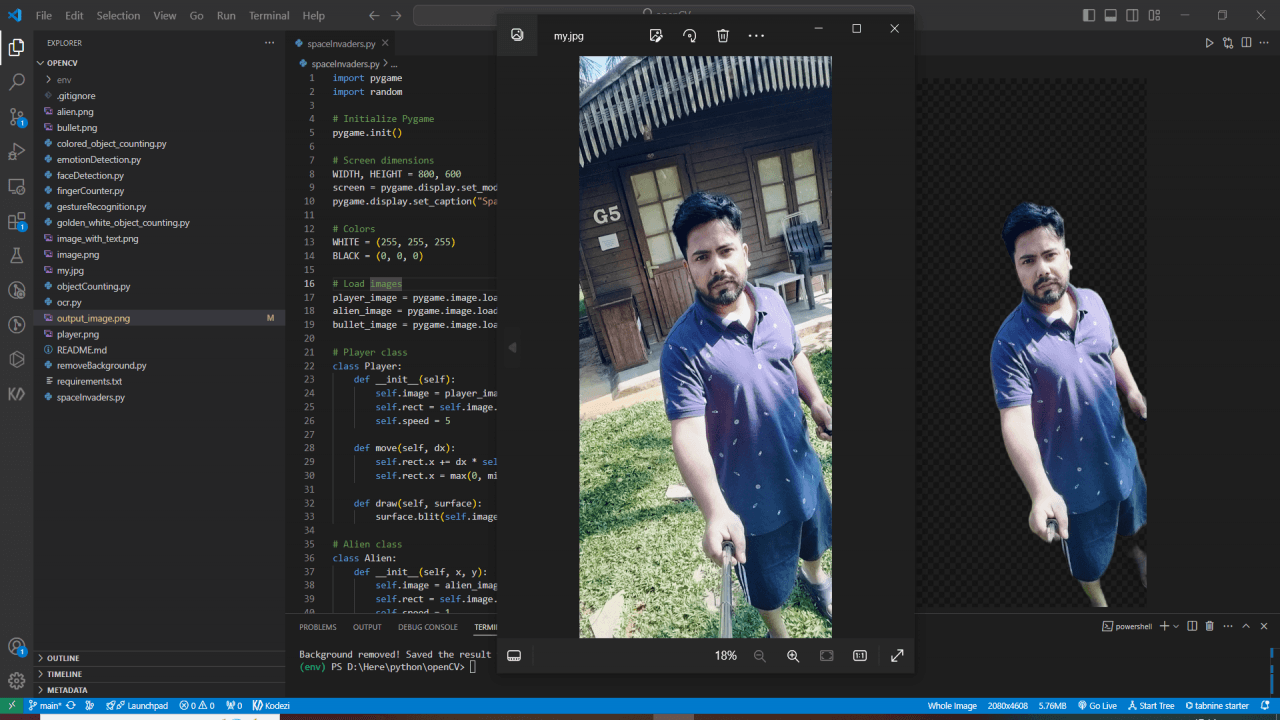The width and height of the screenshot is (1280, 720).
Task: Select the spaceInvaders.py editor tab
Action: coord(341,44)
